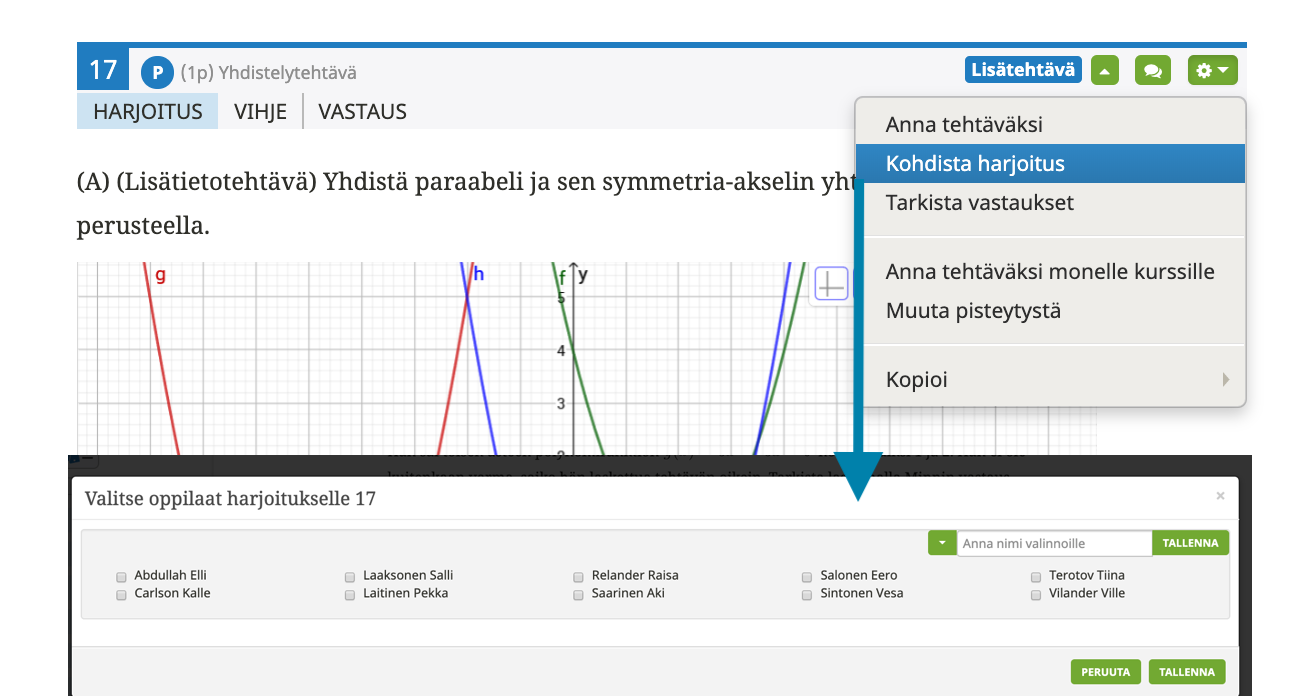Click the graph crosshair move icon
Screen dimensions: 1295x696
coord(831,284)
